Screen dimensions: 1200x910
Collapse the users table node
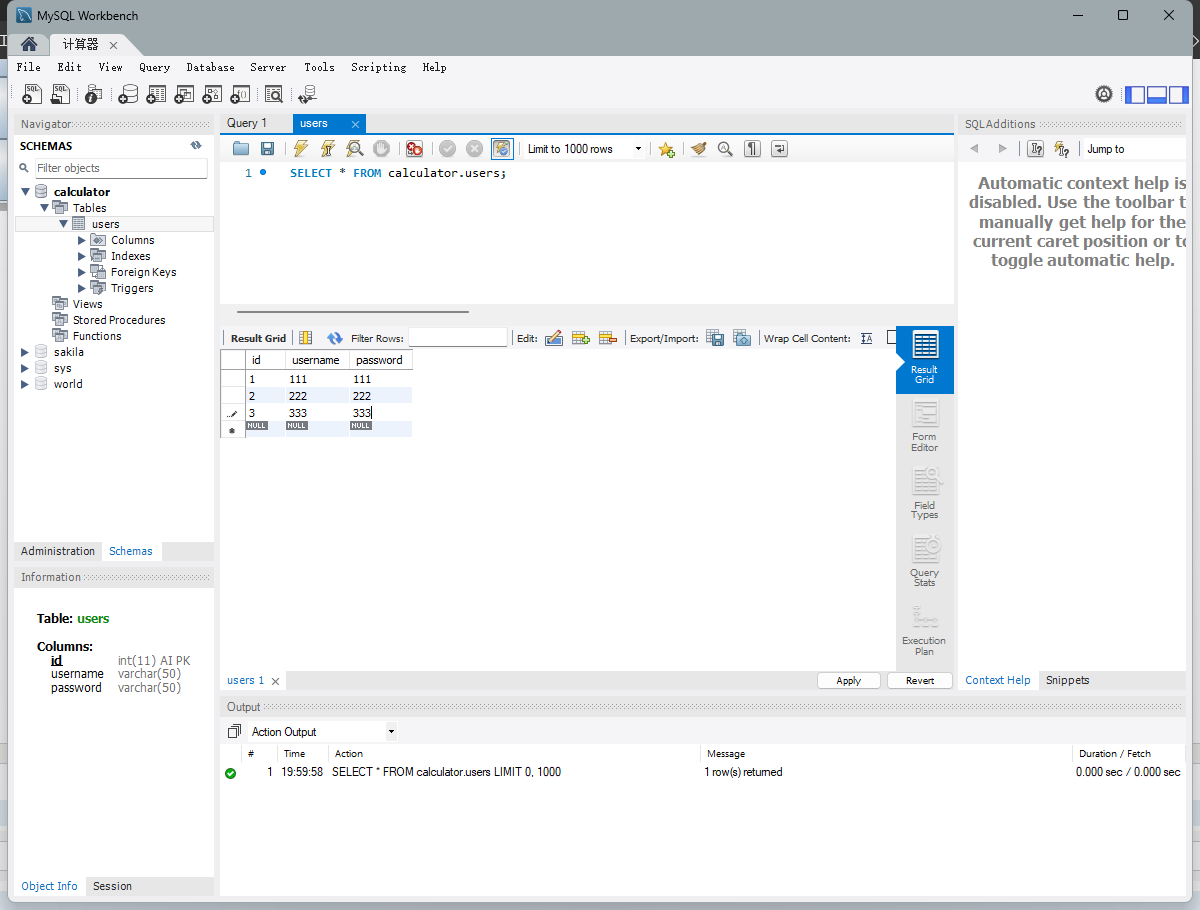(63, 224)
